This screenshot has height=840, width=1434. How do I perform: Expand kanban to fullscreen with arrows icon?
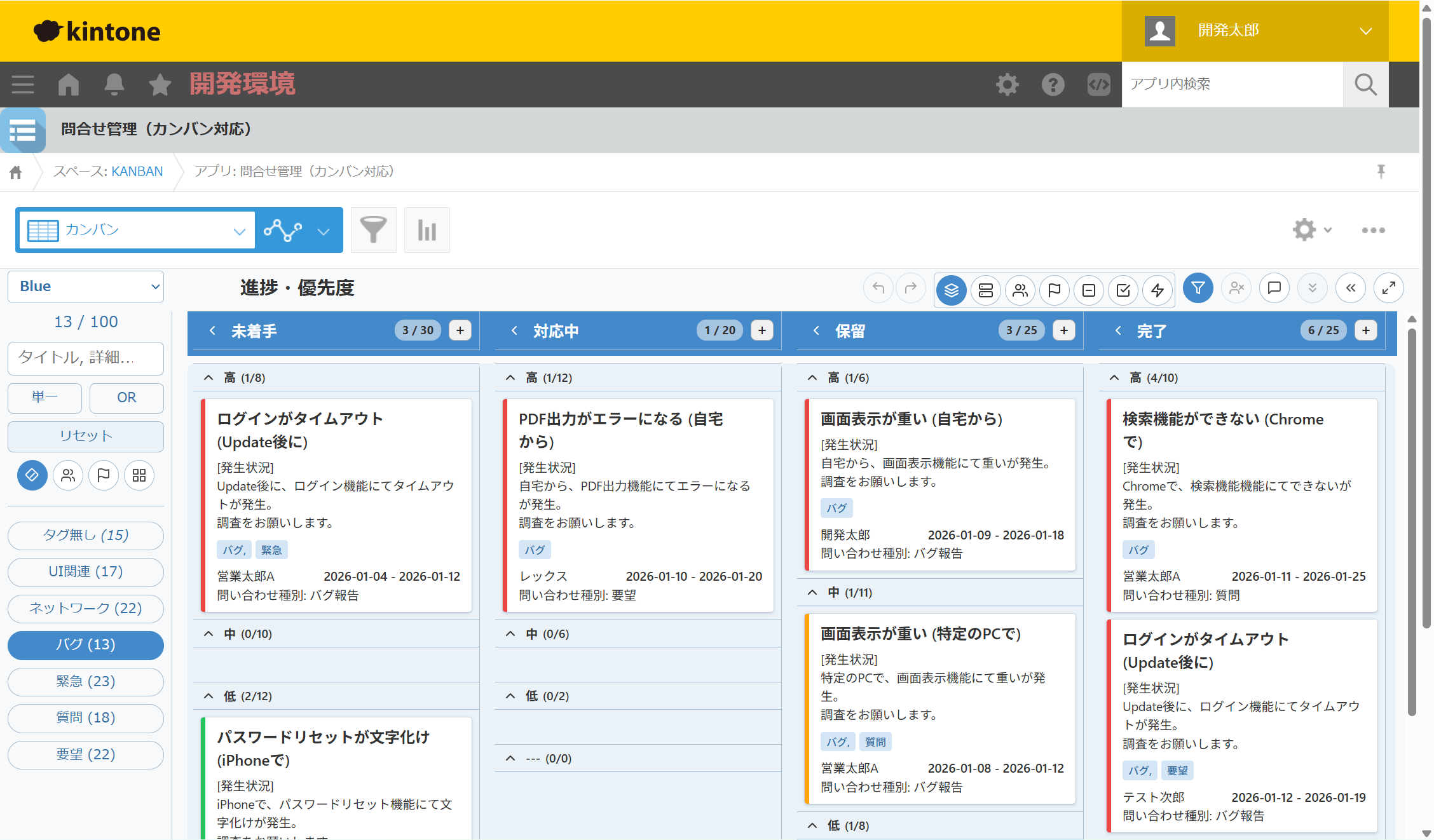pyautogui.click(x=1388, y=288)
